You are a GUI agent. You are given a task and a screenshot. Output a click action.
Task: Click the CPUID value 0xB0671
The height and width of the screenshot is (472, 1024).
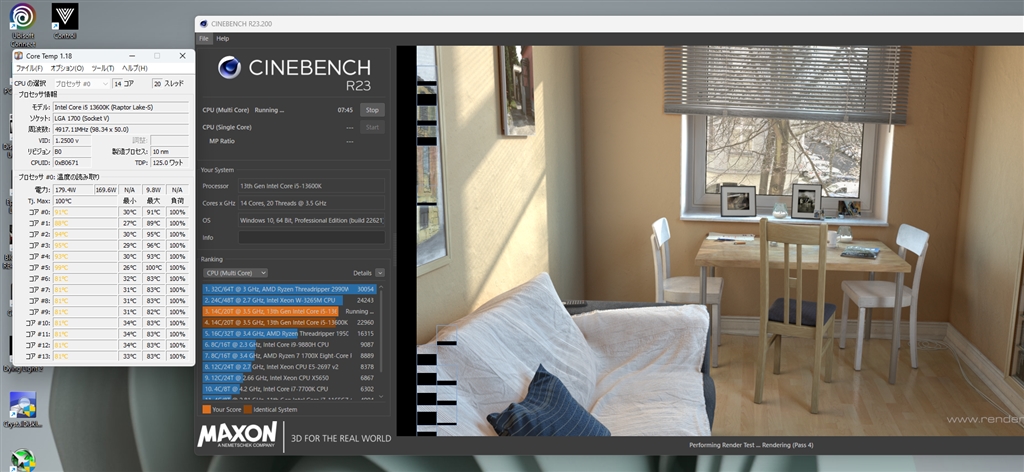[72, 163]
